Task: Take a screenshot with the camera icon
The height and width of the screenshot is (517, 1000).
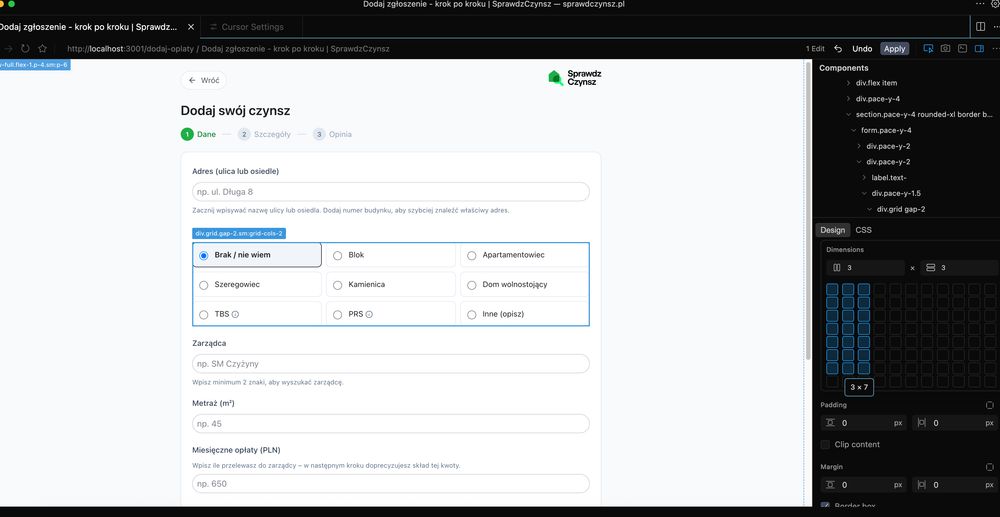Action: pyautogui.click(x=945, y=48)
